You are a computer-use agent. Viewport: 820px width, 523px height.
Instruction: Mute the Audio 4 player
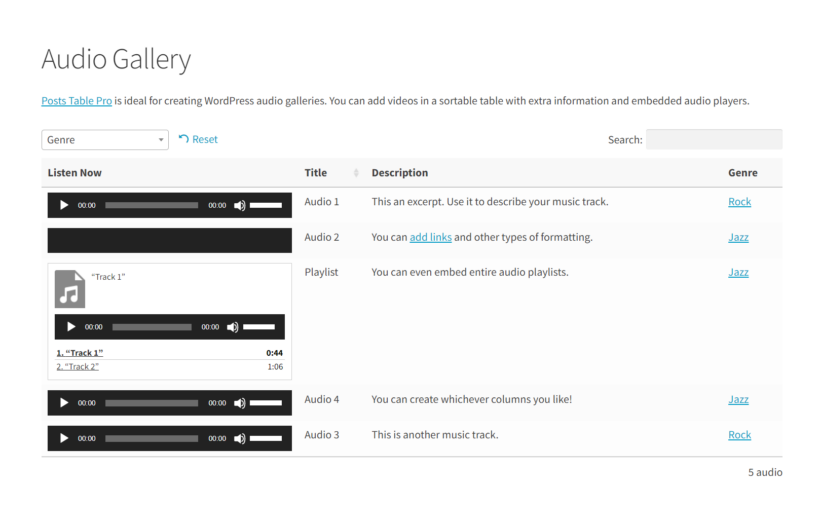239,403
